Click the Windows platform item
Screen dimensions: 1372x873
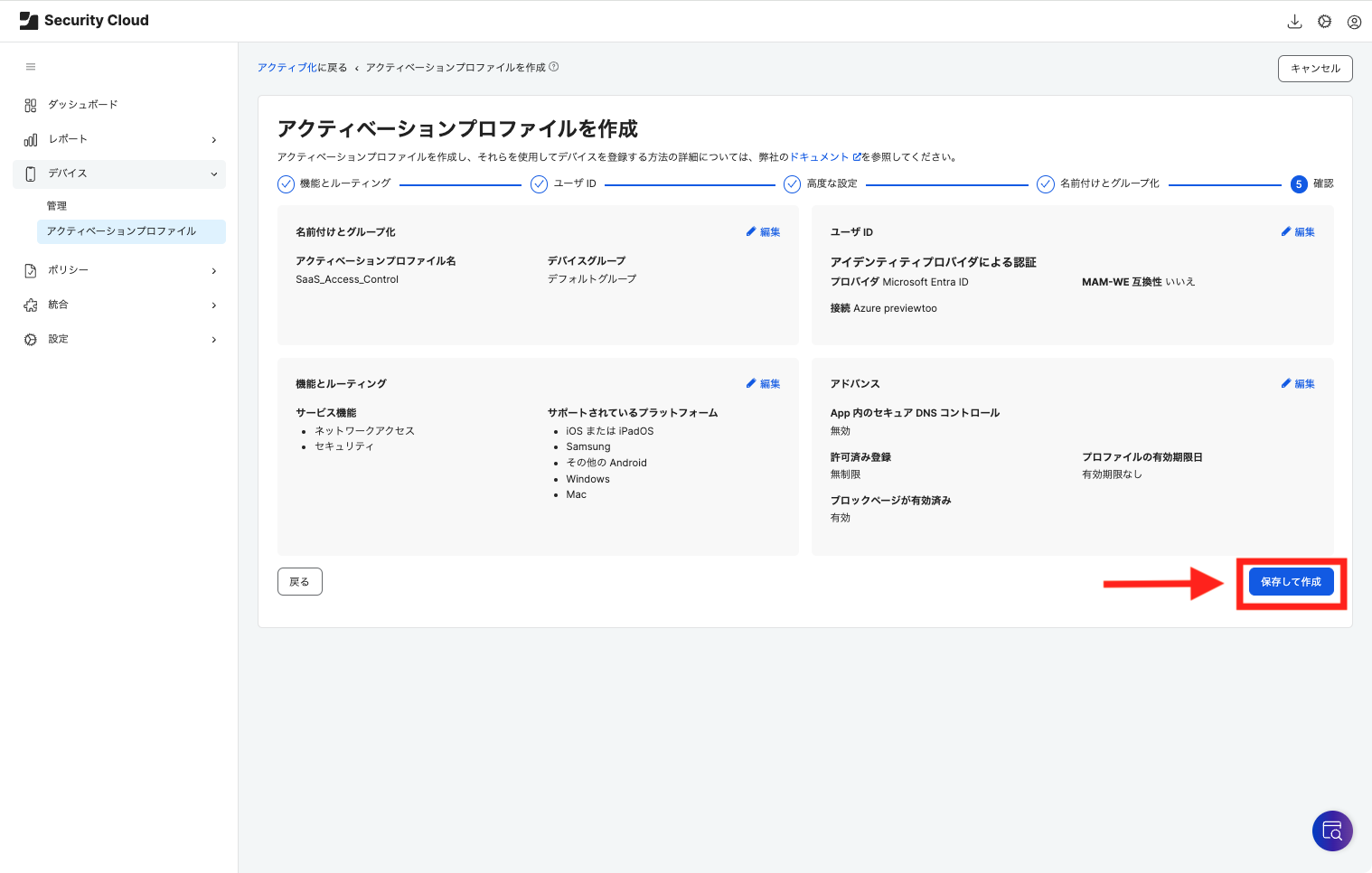coord(588,479)
